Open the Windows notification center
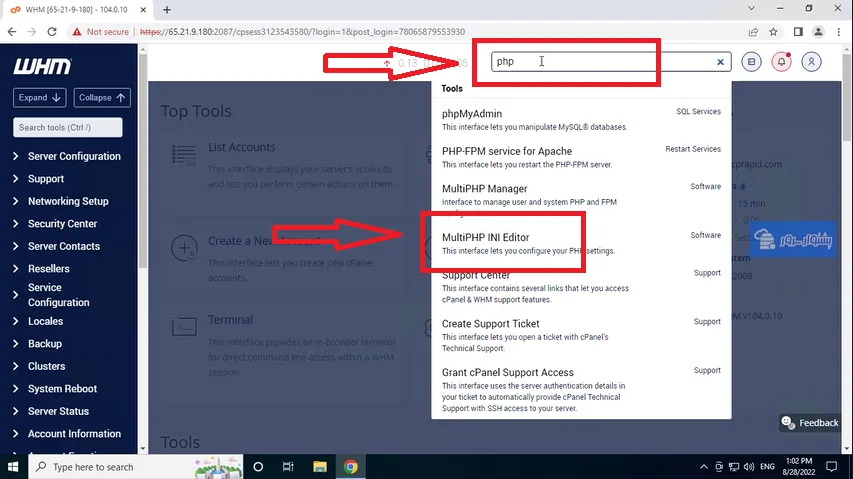Image resolution: width=853 pixels, height=479 pixels. point(831,466)
